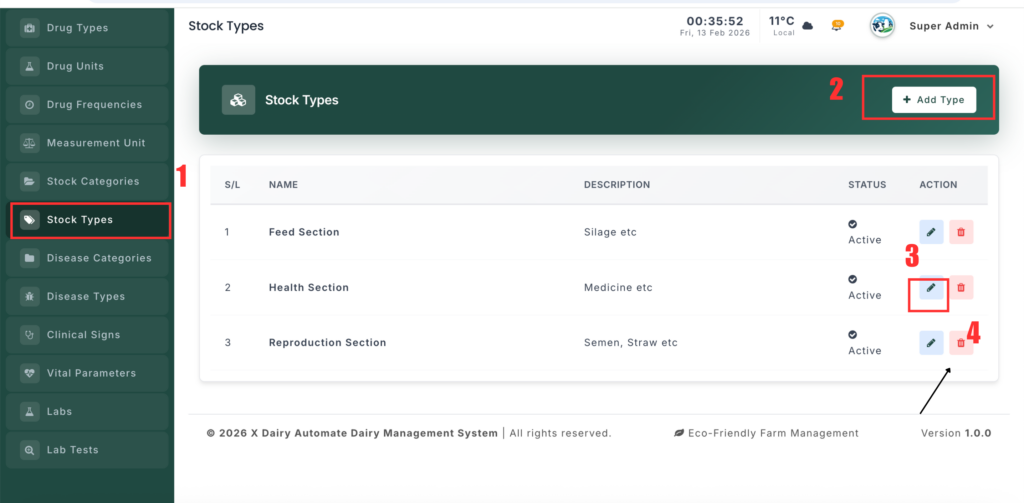Click the weather cloud icon
This screenshot has height=503, width=1024.
[x=808, y=26]
